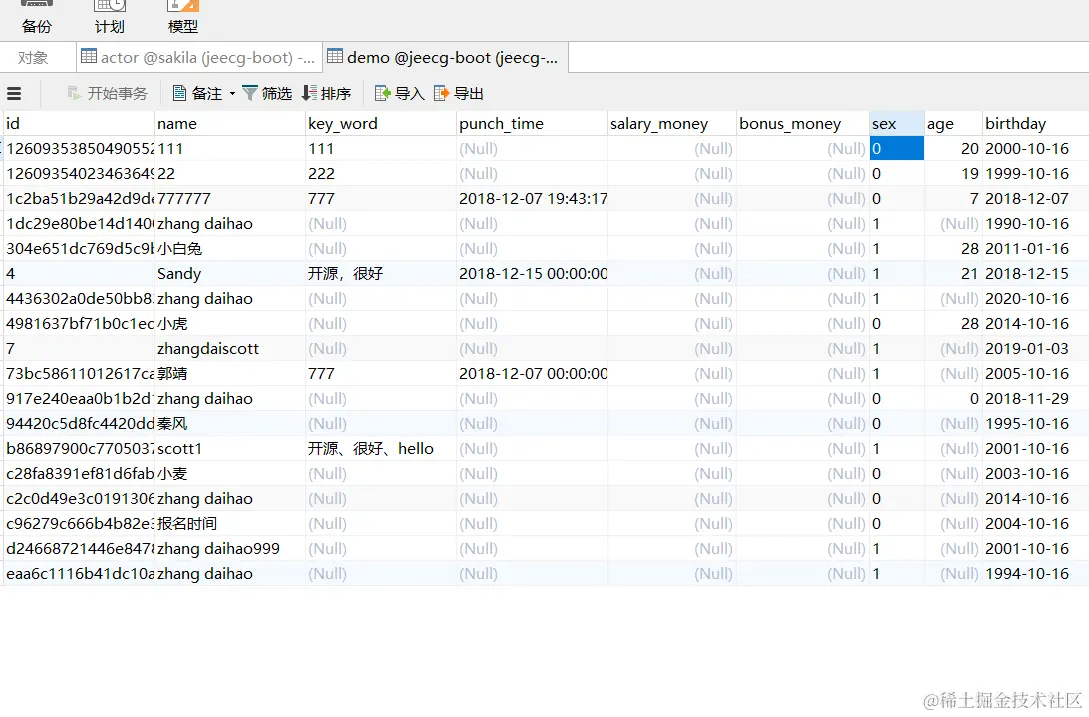Select key_word cell 222
Viewport: 1089px width, 717px height.
click(381, 174)
